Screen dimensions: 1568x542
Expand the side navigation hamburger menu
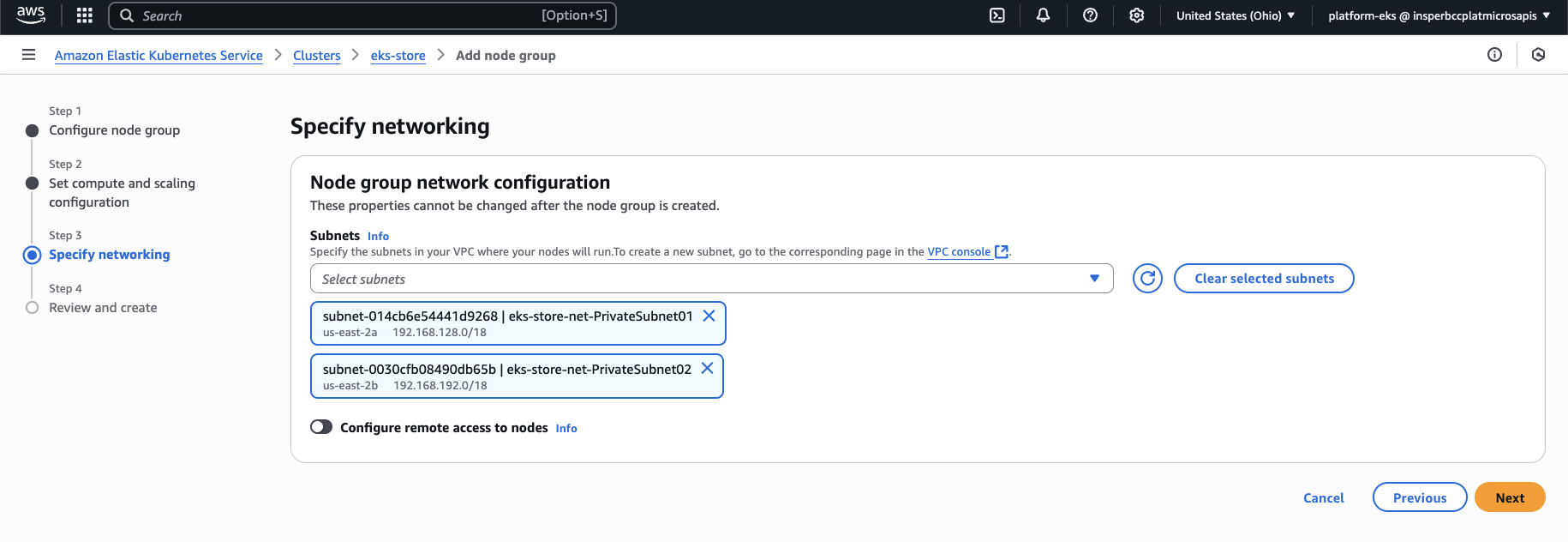pos(28,55)
